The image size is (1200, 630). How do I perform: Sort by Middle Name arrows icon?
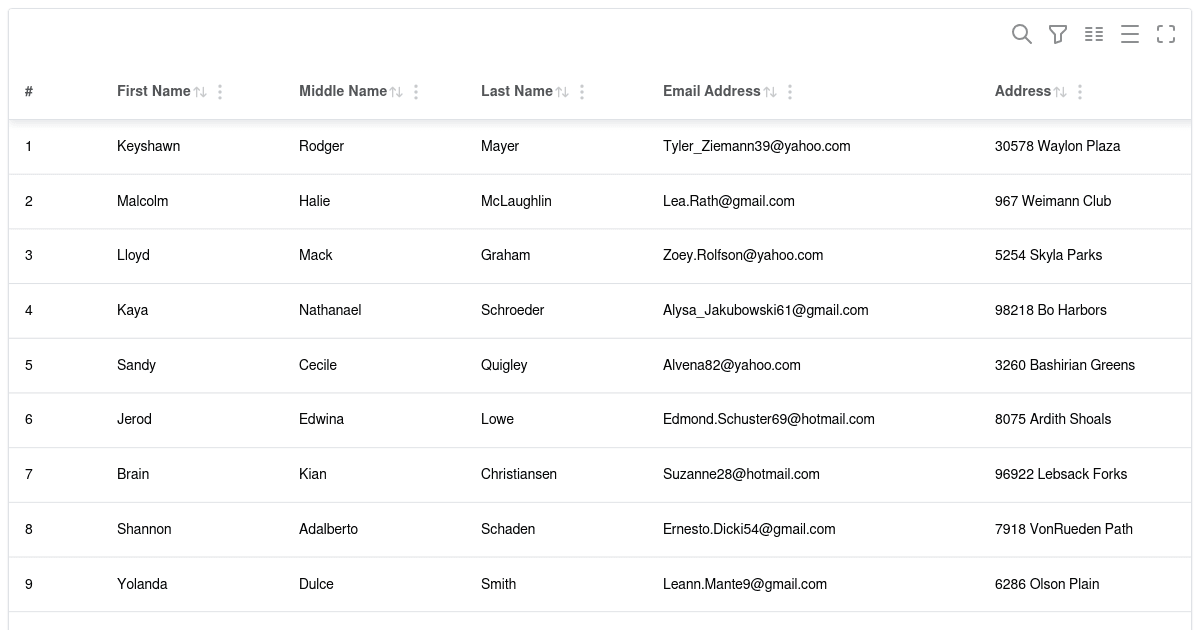396,92
